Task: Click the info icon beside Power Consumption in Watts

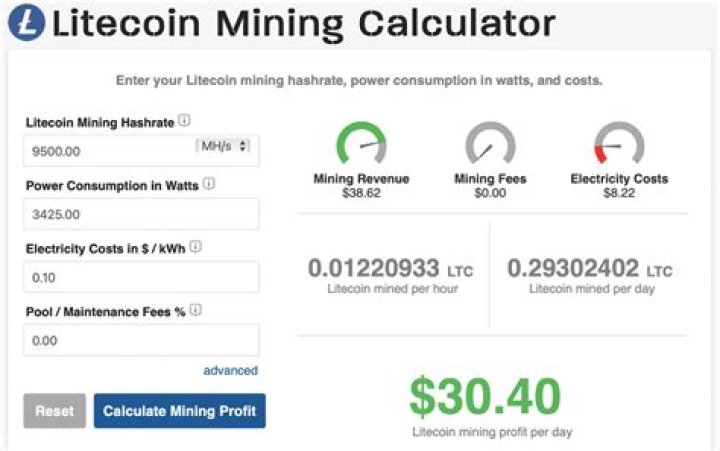Action: pyautogui.click(x=206, y=184)
